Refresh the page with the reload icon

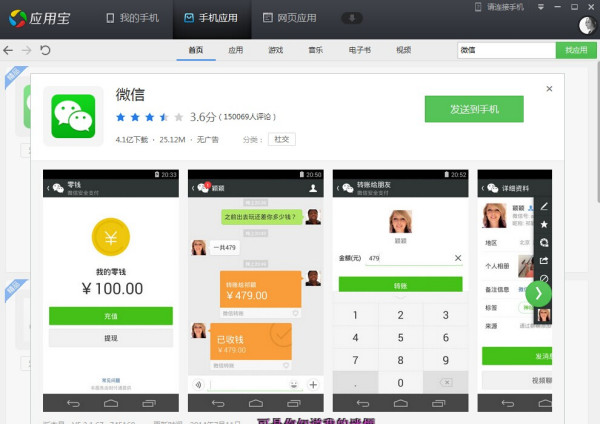click(45, 50)
